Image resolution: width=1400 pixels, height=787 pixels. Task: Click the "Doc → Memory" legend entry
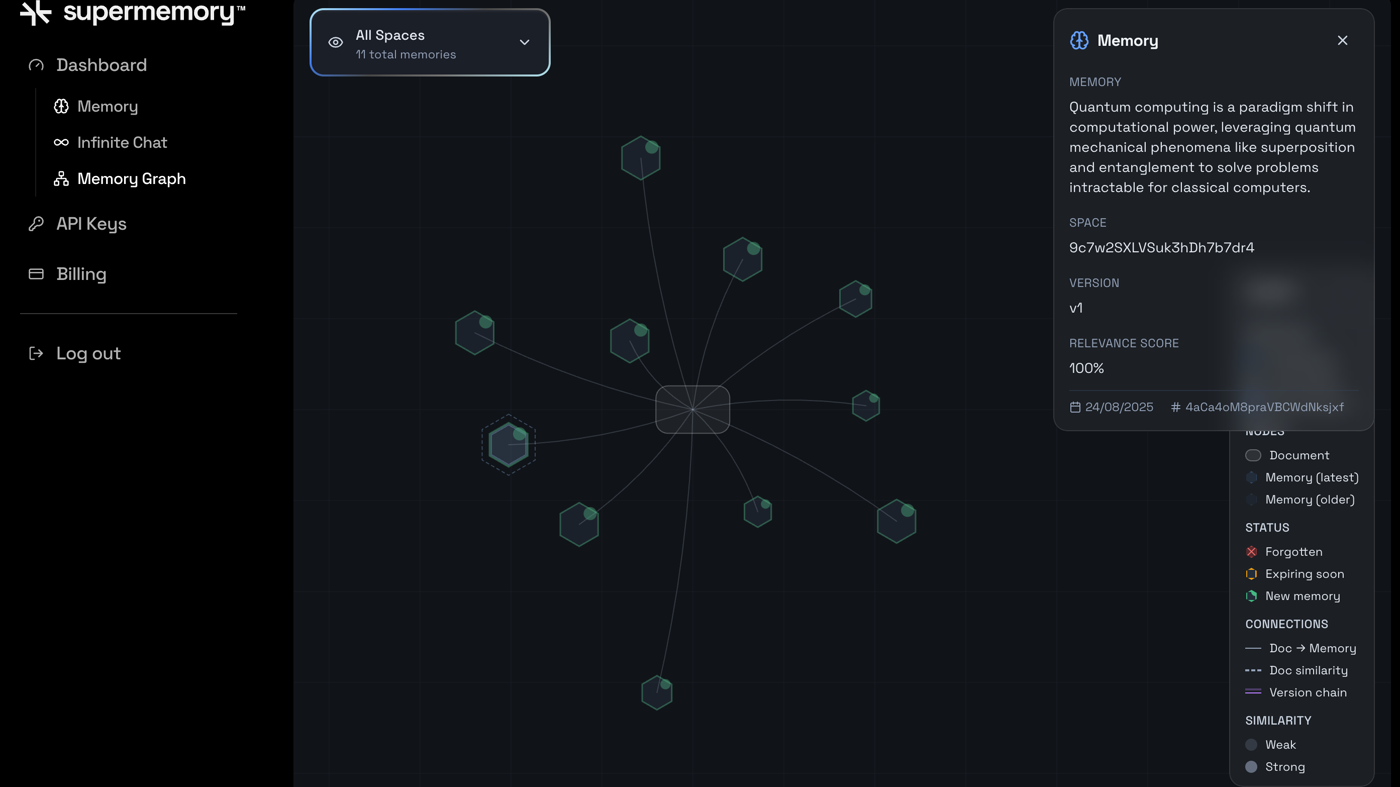click(1301, 648)
